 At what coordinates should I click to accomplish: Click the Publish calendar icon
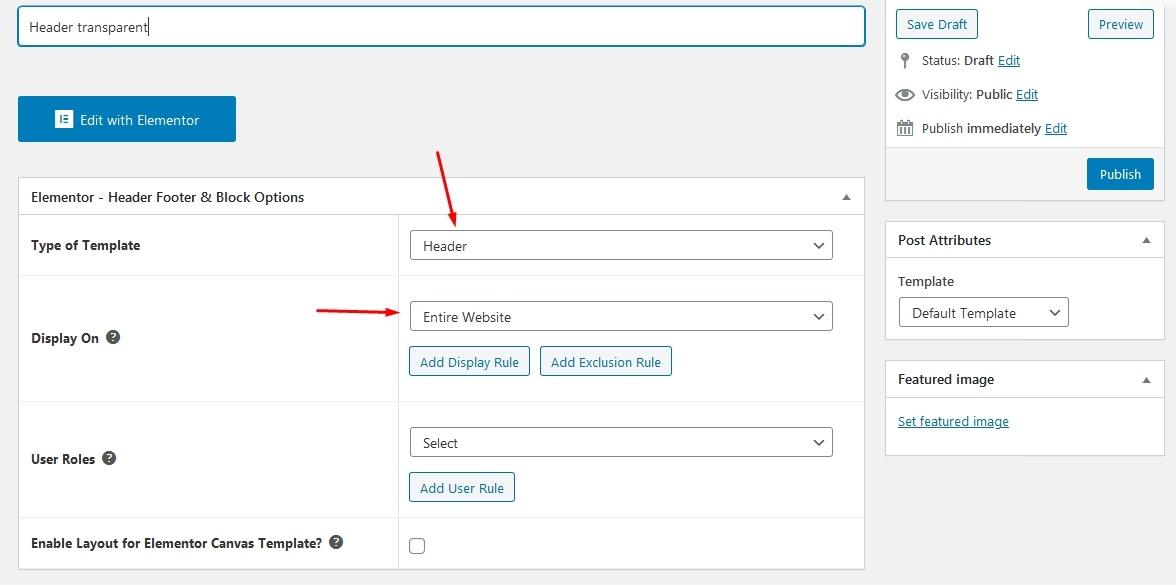pos(905,129)
